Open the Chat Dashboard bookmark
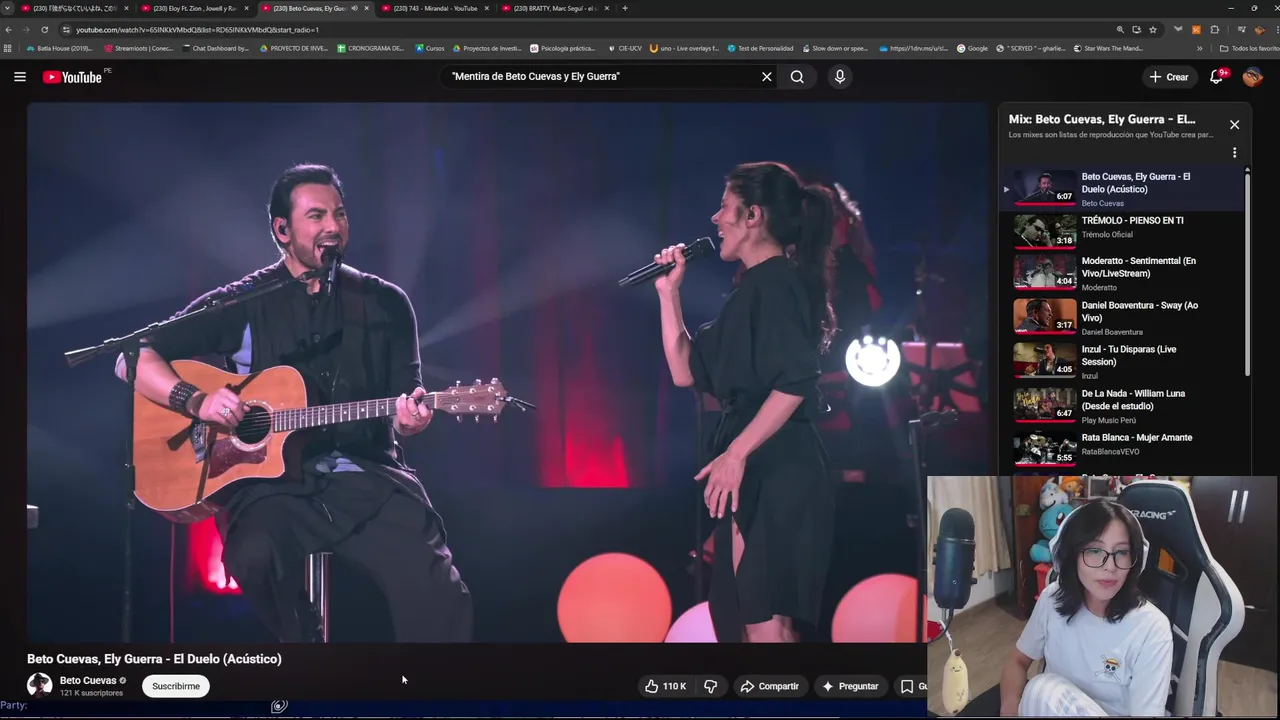The image size is (1280, 720). [x=215, y=48]
